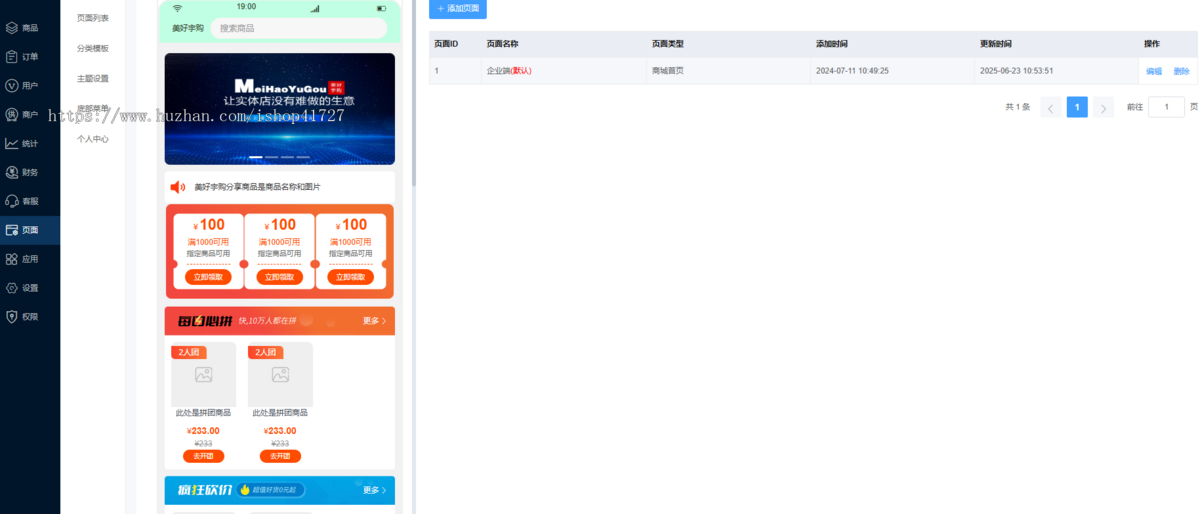This screenshot has width=1200, height=514.
Task: Open the 设置 settings section
Action: tap(30, 288)
